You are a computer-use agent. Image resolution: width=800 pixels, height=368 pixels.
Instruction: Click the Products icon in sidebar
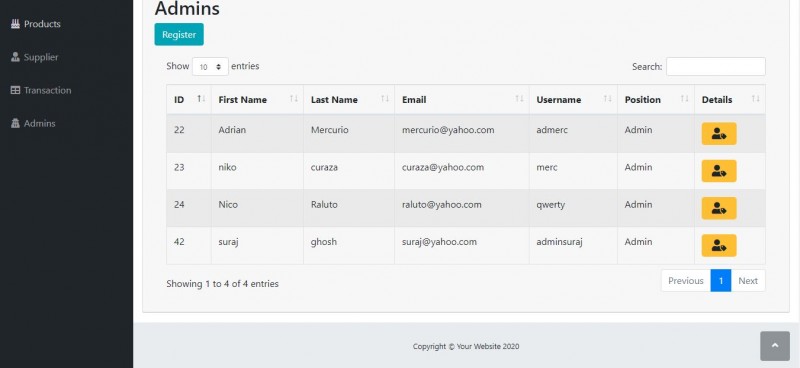pos(15,24)
